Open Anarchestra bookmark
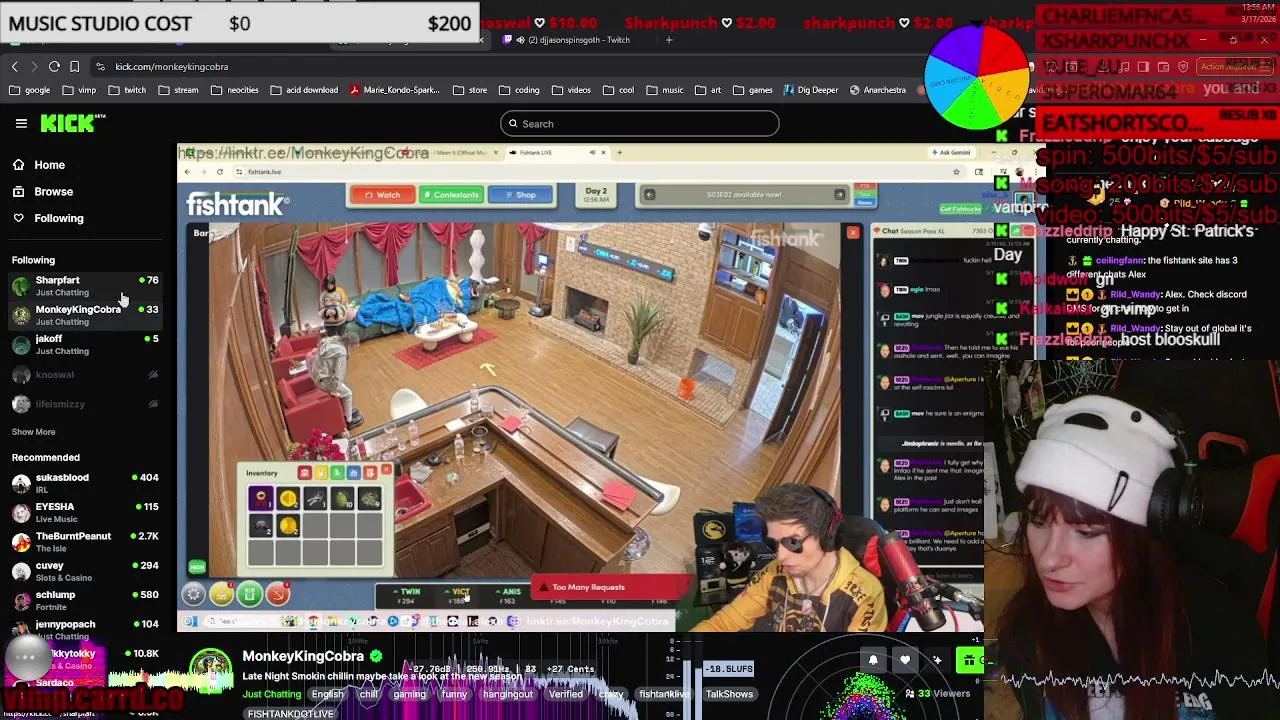The image size is (1280, 720). coord(878,90)
